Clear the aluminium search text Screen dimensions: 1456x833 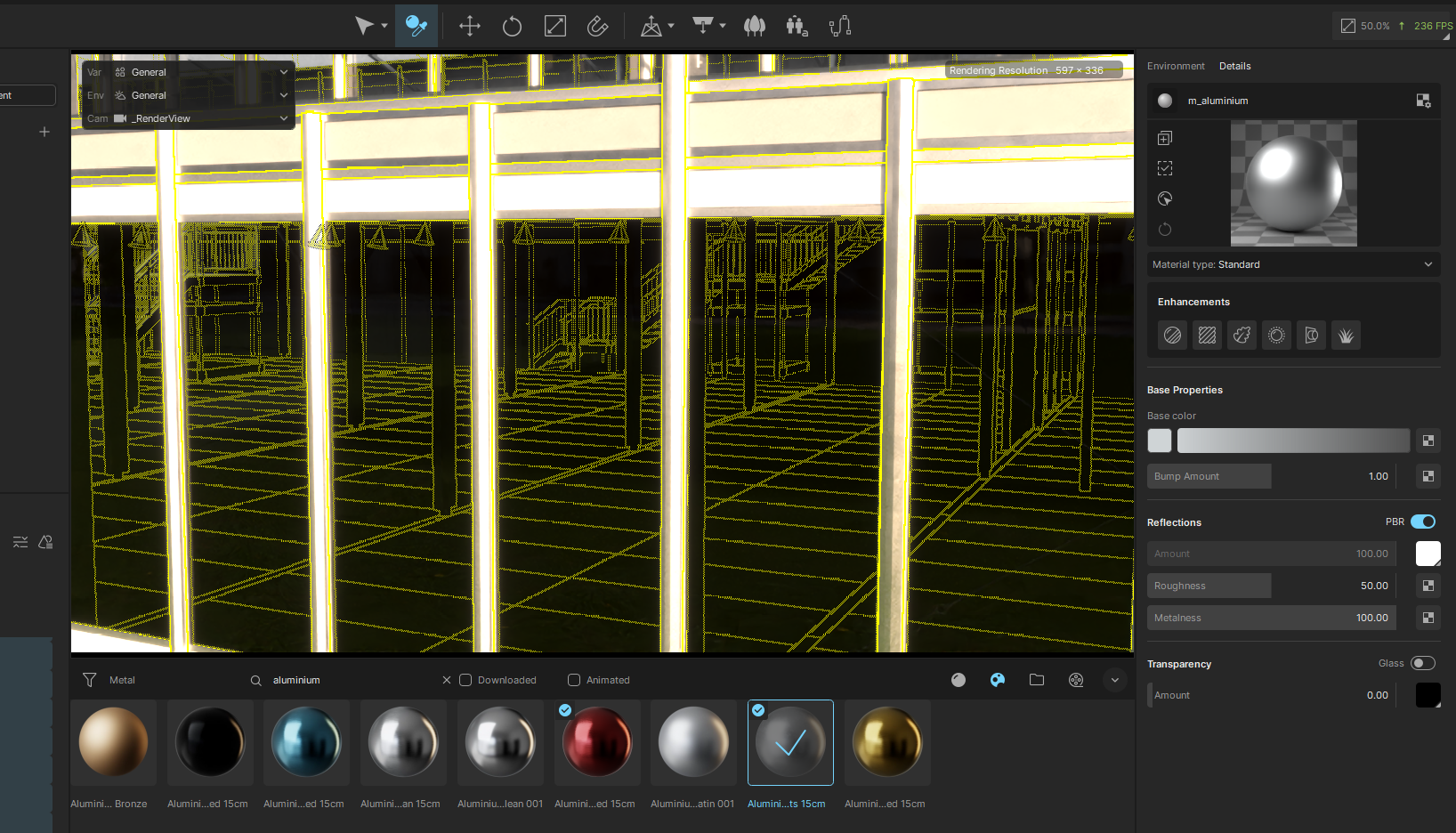tap(447, 680)
